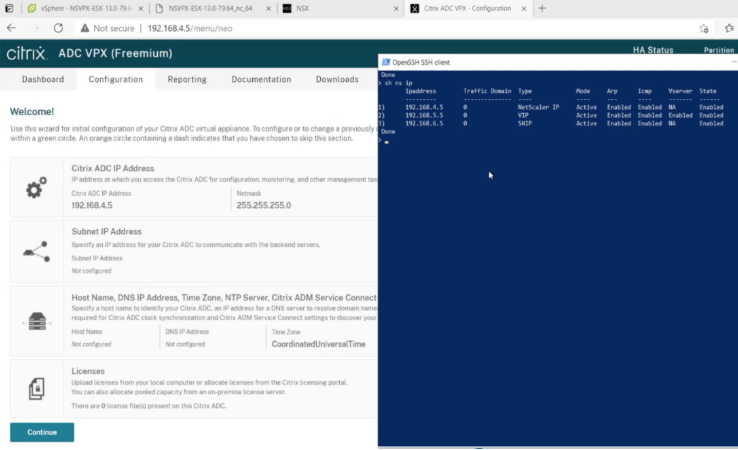Open the Documentation tab
Screen dimensions: 738x450
click(x=261, y=79)
